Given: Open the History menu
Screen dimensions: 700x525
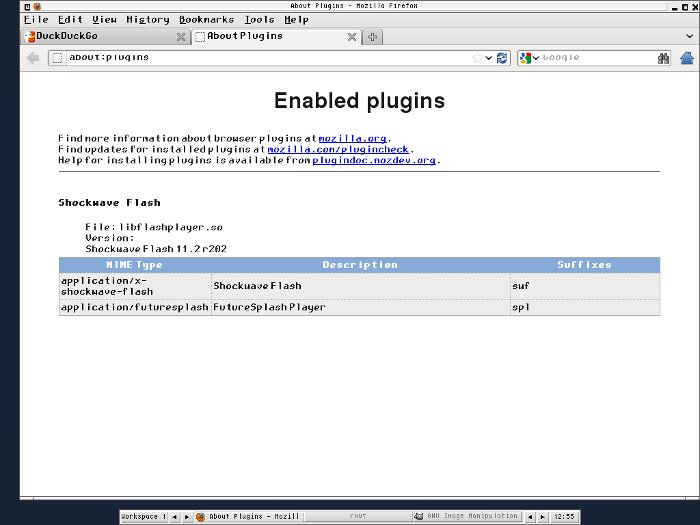Looking at the screenshot, I should 148,20.
